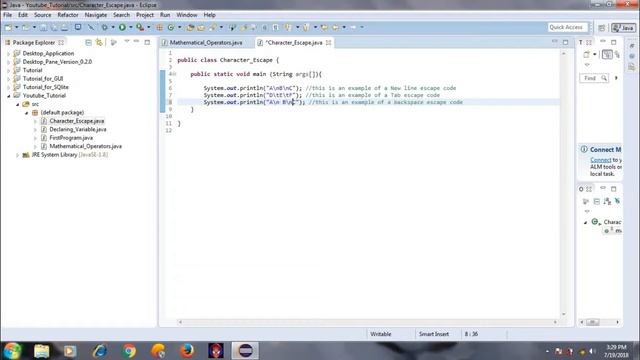Click the editor's horizontal scrollbar
The width and height of the screenshot is (640, 360).
click(x=367, y=322)
